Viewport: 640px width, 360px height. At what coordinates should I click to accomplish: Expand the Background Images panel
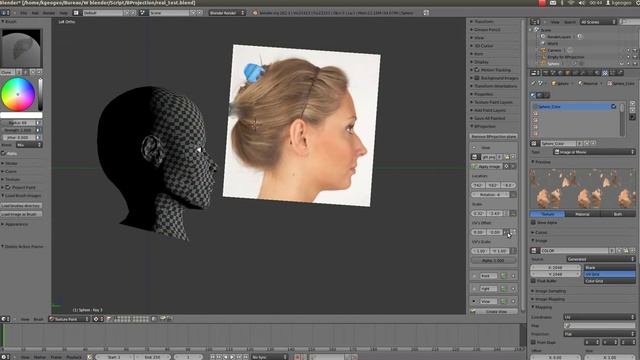point(499,78)
